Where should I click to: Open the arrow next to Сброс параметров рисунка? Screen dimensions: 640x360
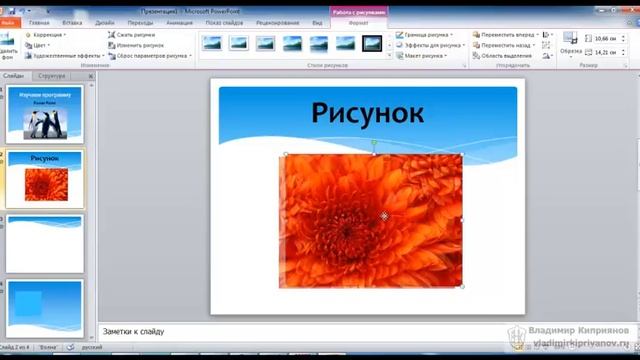[x=190, y=56]
